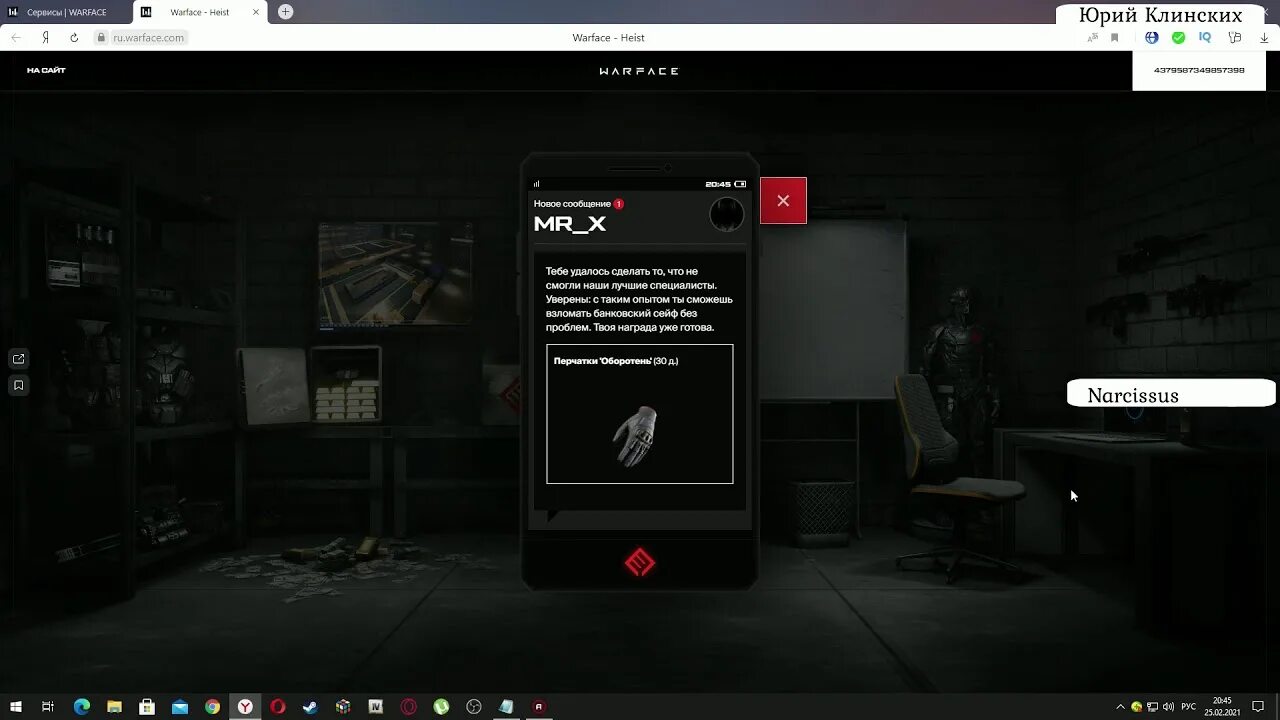Bookmark this page in the address bar
The height and width of the screenshot is (720, 1280).
point(1115,37)
